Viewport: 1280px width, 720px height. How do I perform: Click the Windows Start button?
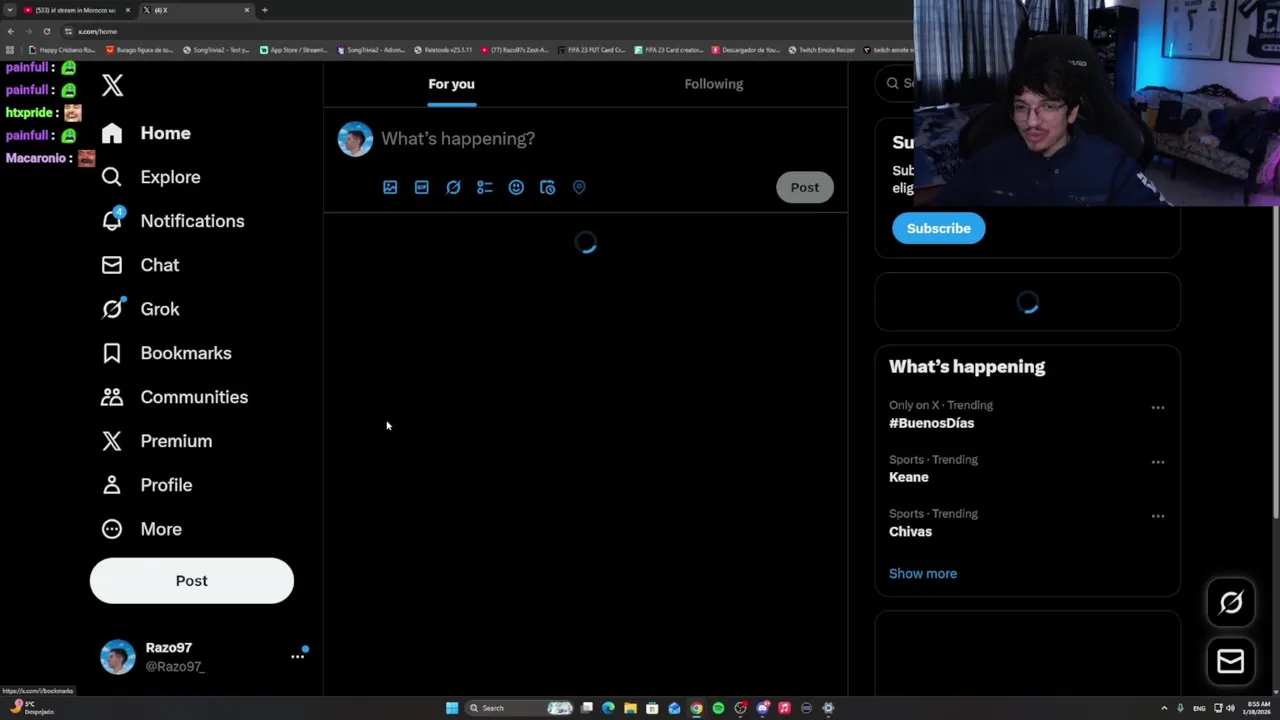(452, 708)
